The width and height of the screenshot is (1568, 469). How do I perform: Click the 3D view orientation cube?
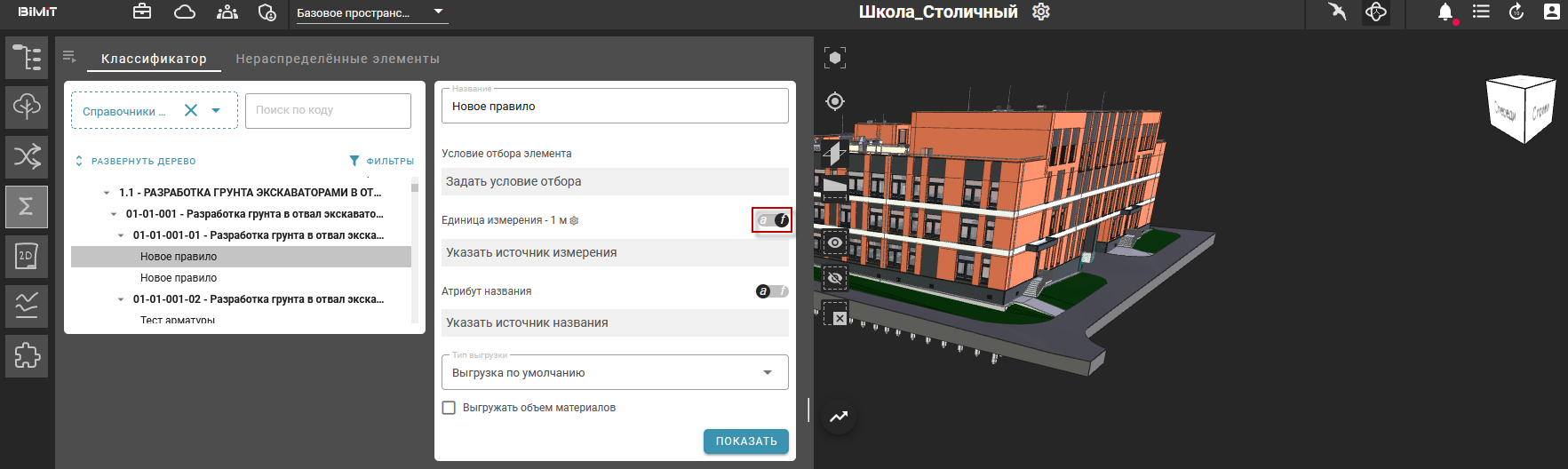[1521, 109]
